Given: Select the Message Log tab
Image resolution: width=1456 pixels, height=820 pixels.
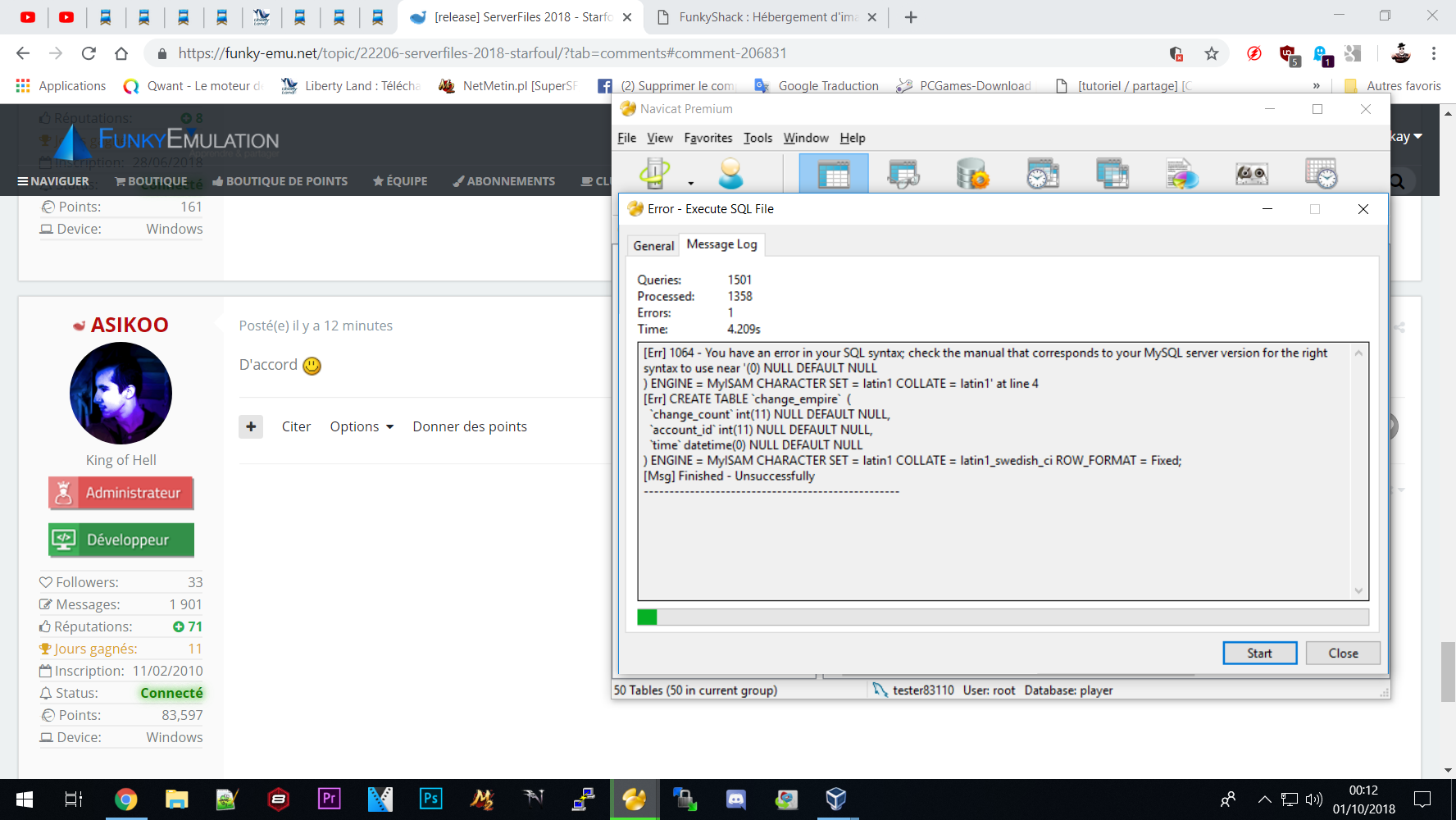Looking at the screenshot, I should 721,244.
